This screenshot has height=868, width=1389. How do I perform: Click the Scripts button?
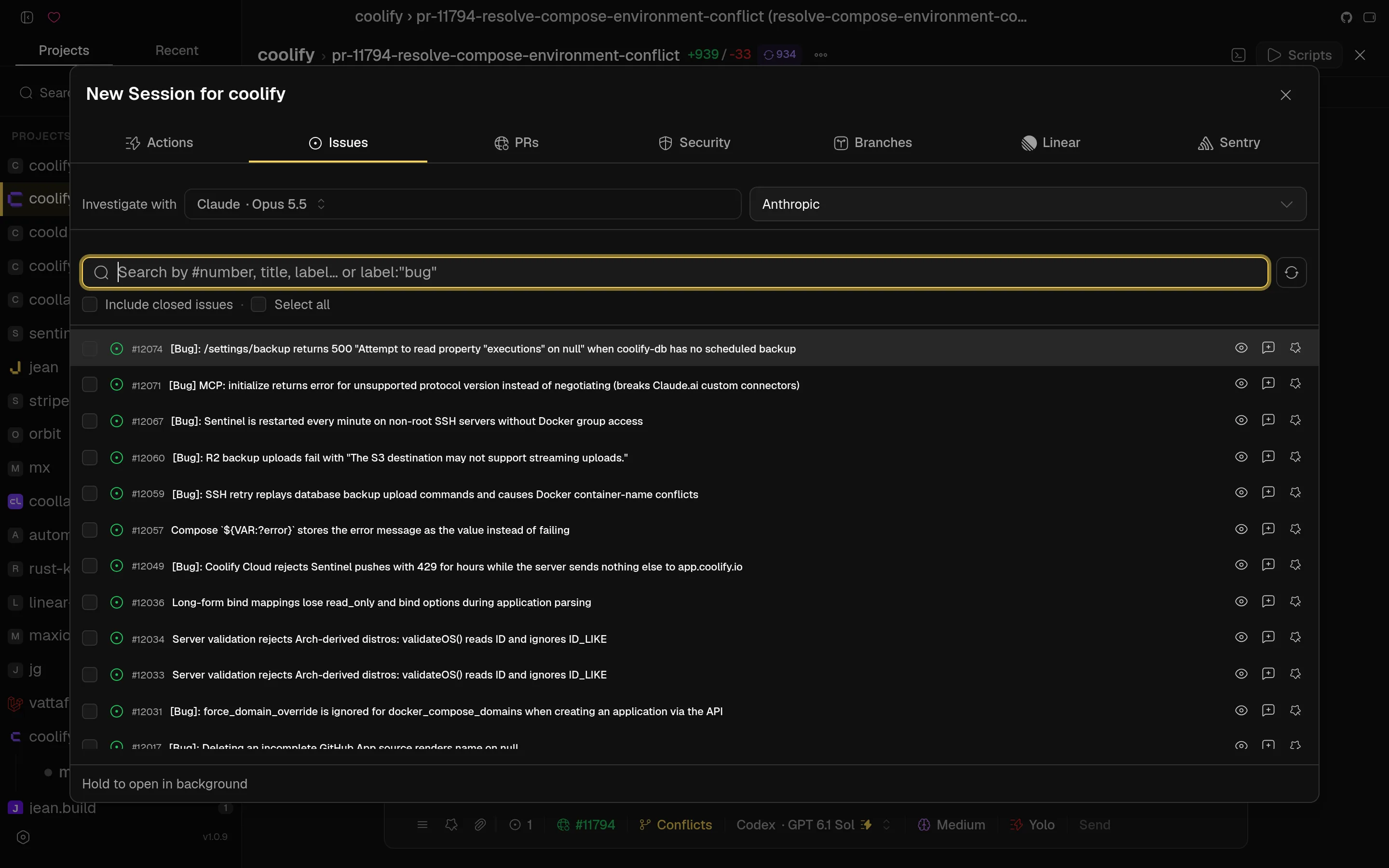click(1299, 55)
